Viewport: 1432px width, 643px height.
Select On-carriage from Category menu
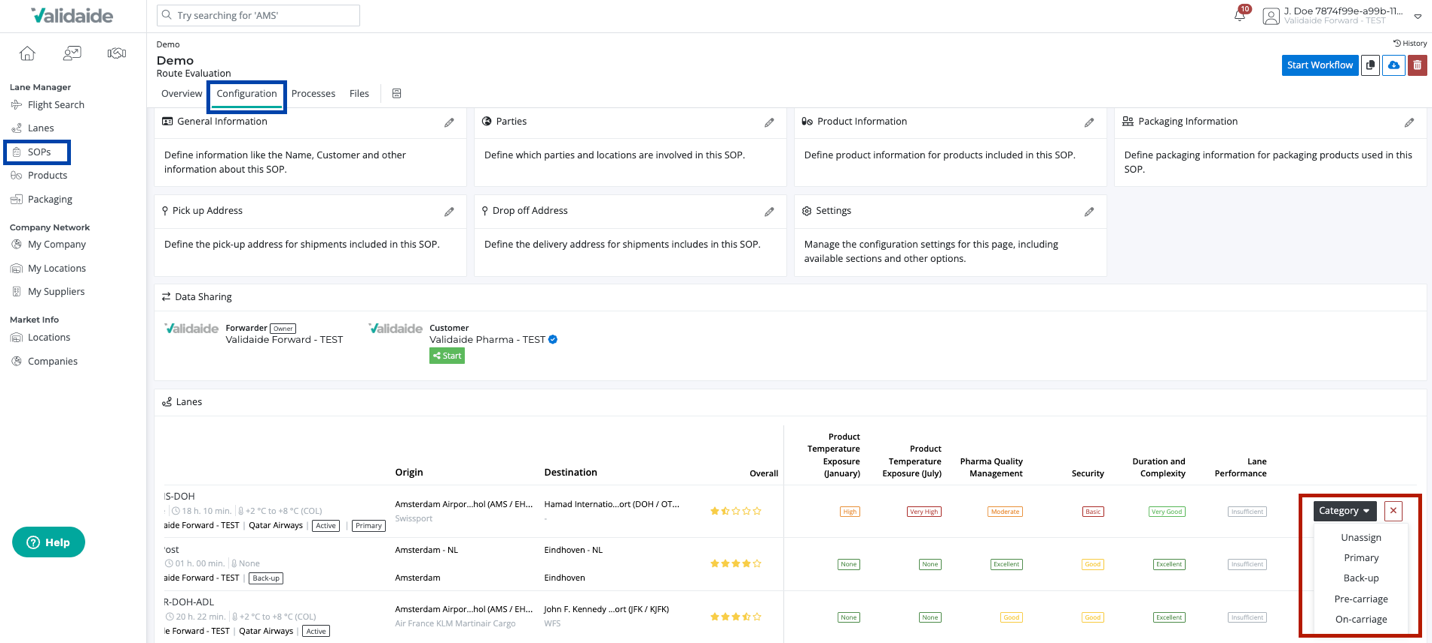pyautogui.click(x=1361, y=619)
